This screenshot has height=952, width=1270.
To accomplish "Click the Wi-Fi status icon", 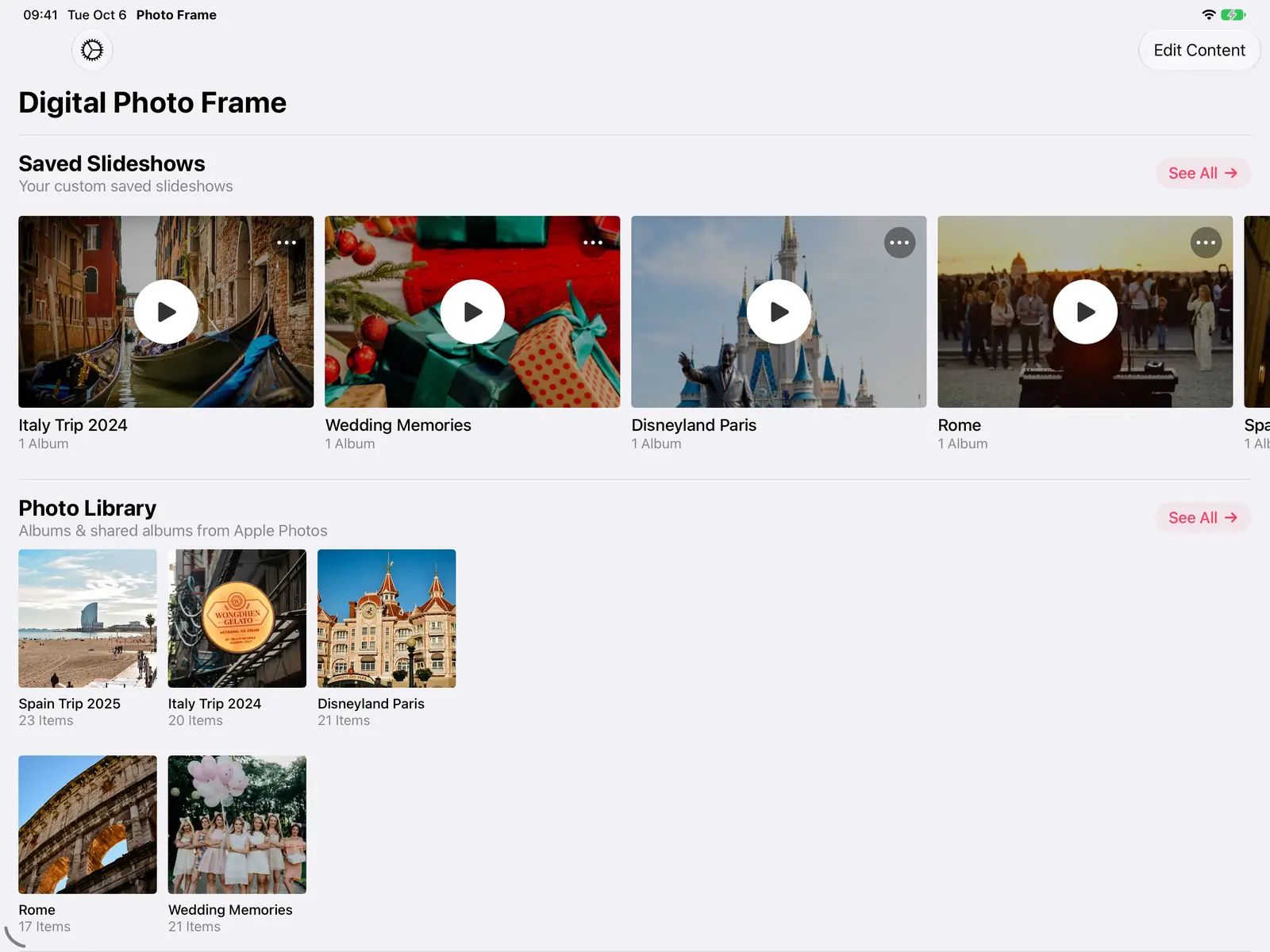I will [x=1209, y=15].
